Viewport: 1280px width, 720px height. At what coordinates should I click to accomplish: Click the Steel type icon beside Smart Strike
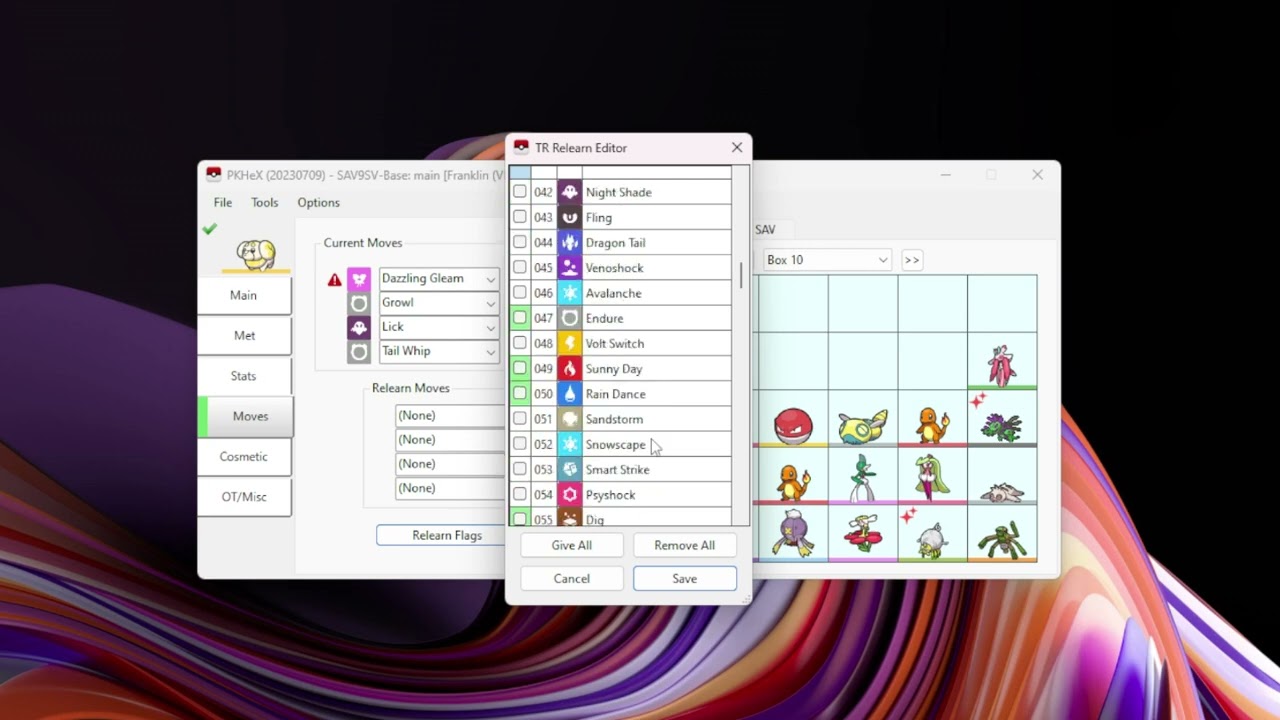[x=569, y=469]
